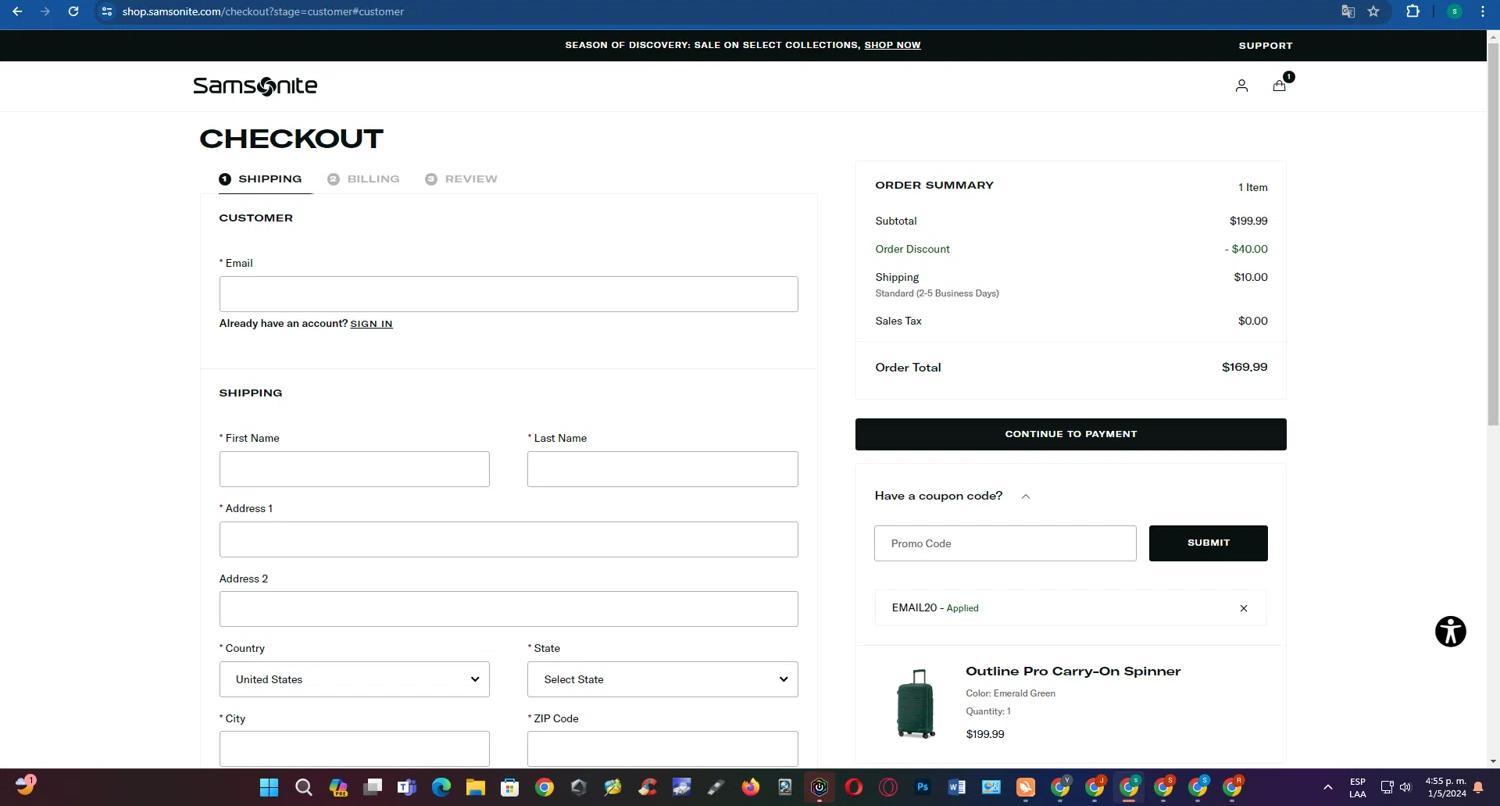Image resolution: width=1500 pixels, height=806 pixels.
Task: Focus the Email input field
Action: coord(508,294)
